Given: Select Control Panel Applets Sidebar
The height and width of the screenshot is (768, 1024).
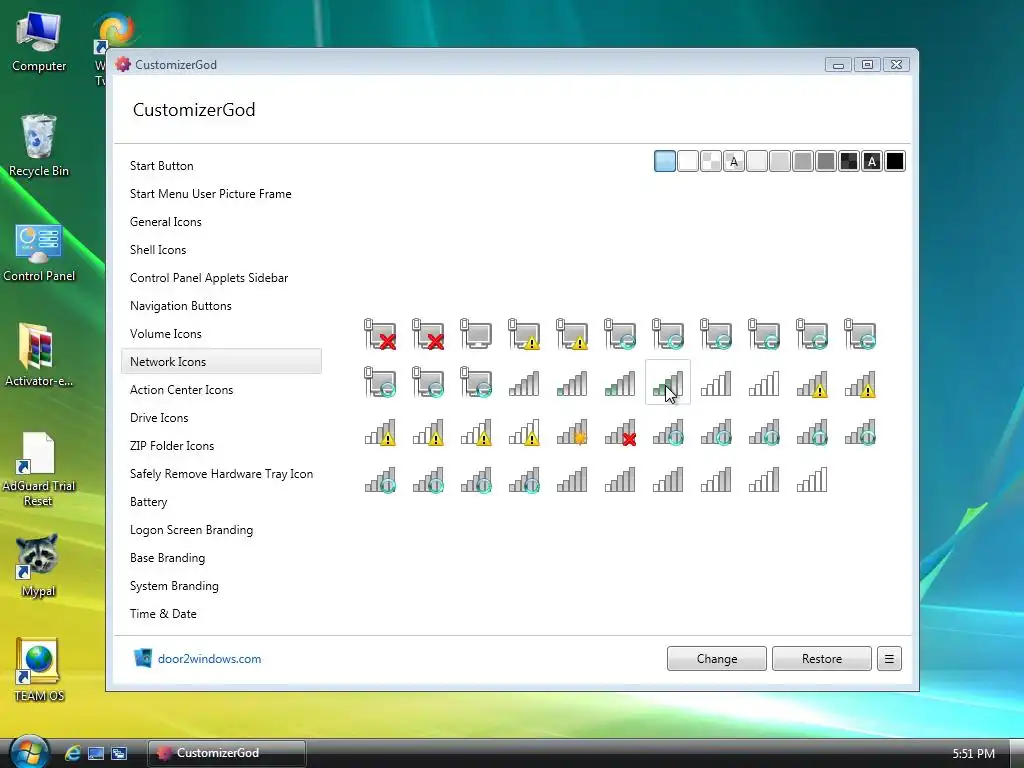Looking at the screenshot, I should pos(208,278).
